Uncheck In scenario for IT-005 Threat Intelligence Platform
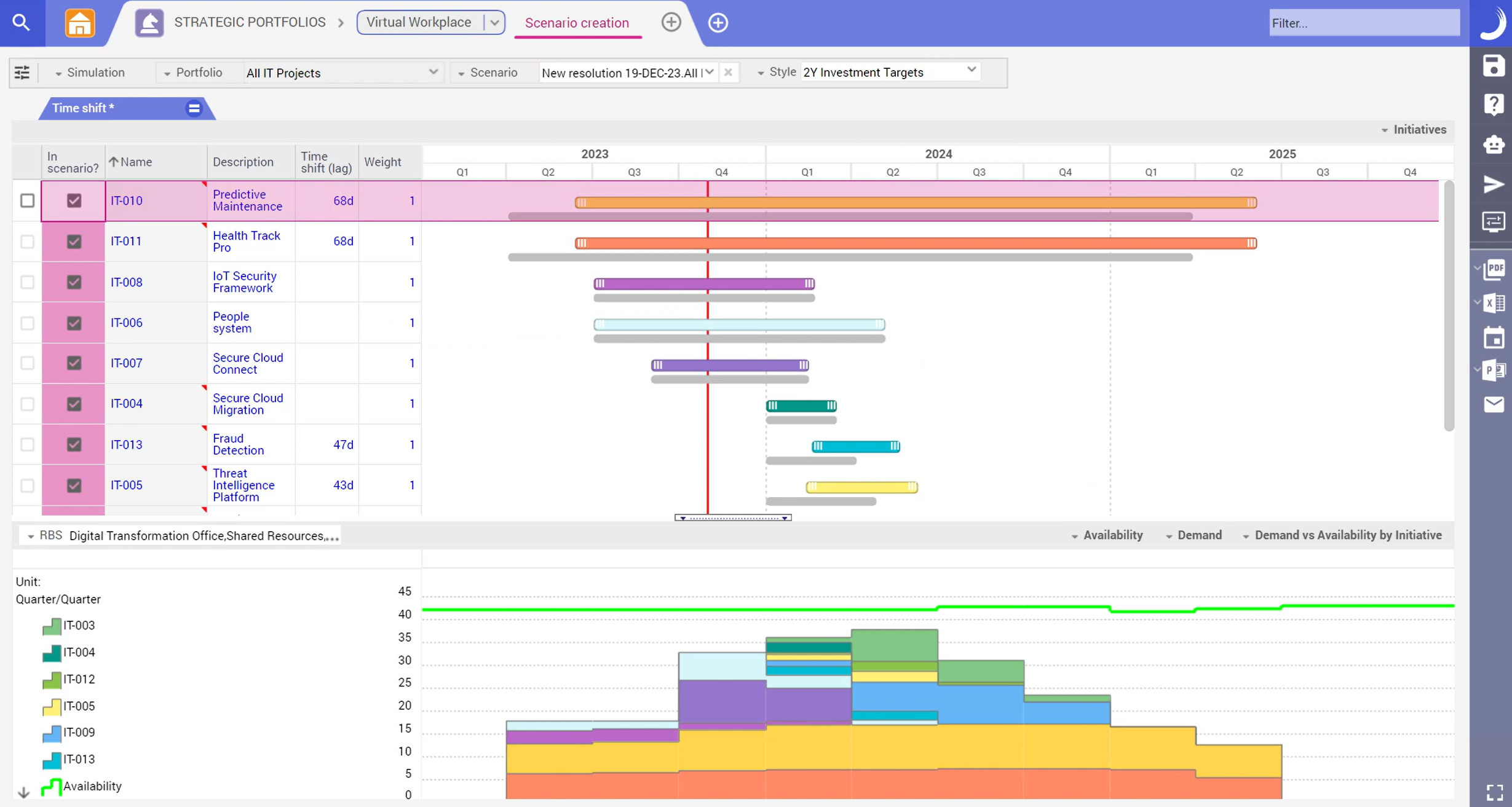 [x=74, y=485]
